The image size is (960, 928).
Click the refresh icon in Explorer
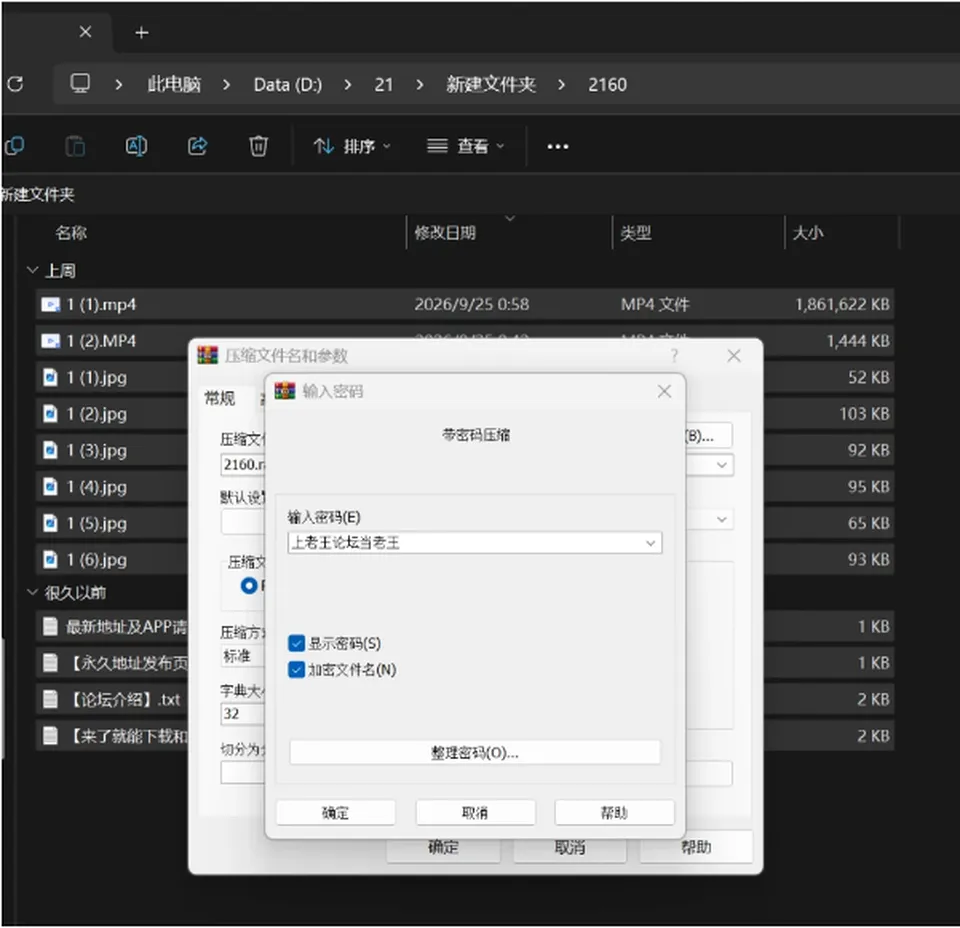(15, 84)
